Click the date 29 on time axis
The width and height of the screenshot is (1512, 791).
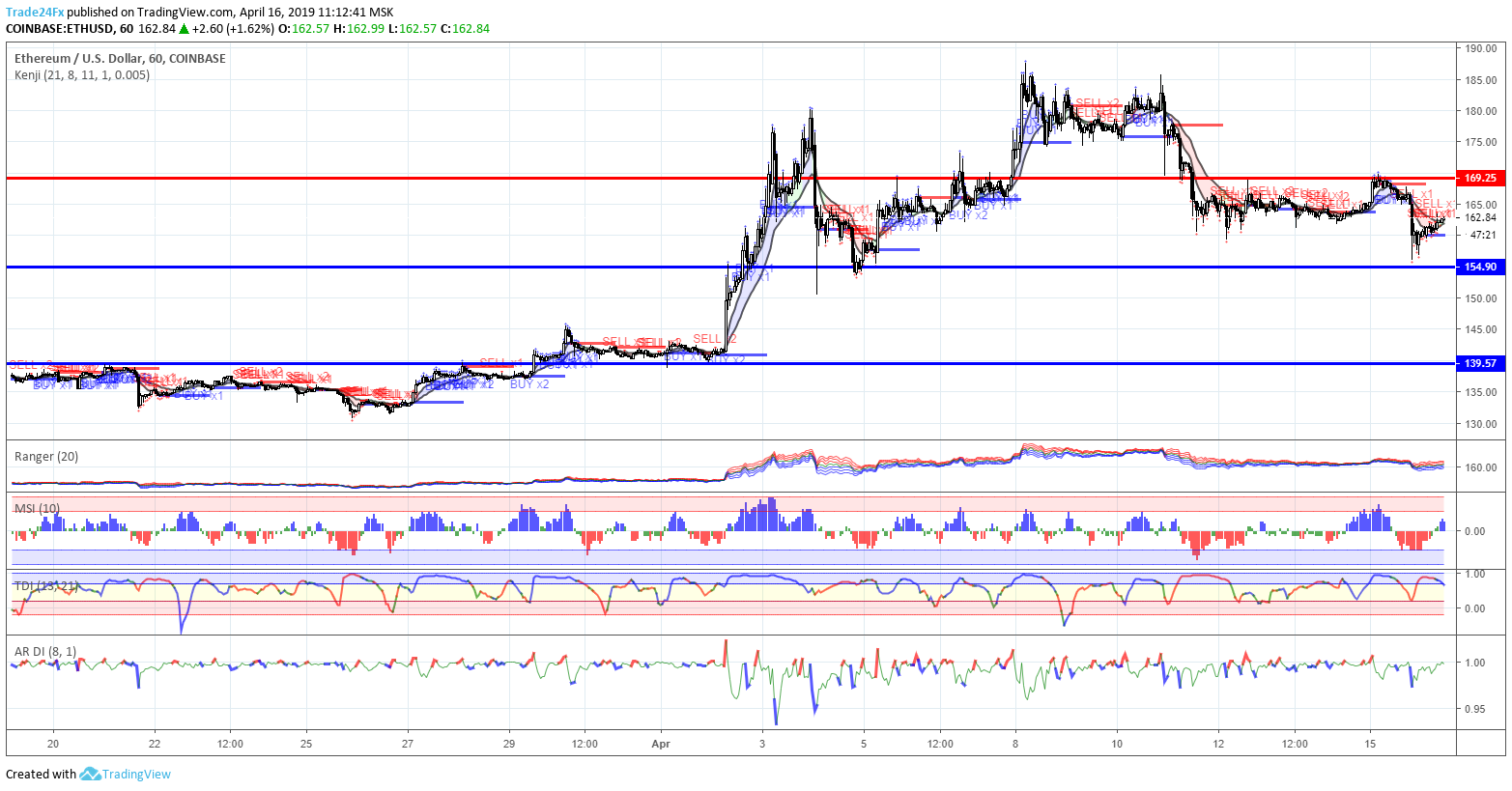coord(509,744)
